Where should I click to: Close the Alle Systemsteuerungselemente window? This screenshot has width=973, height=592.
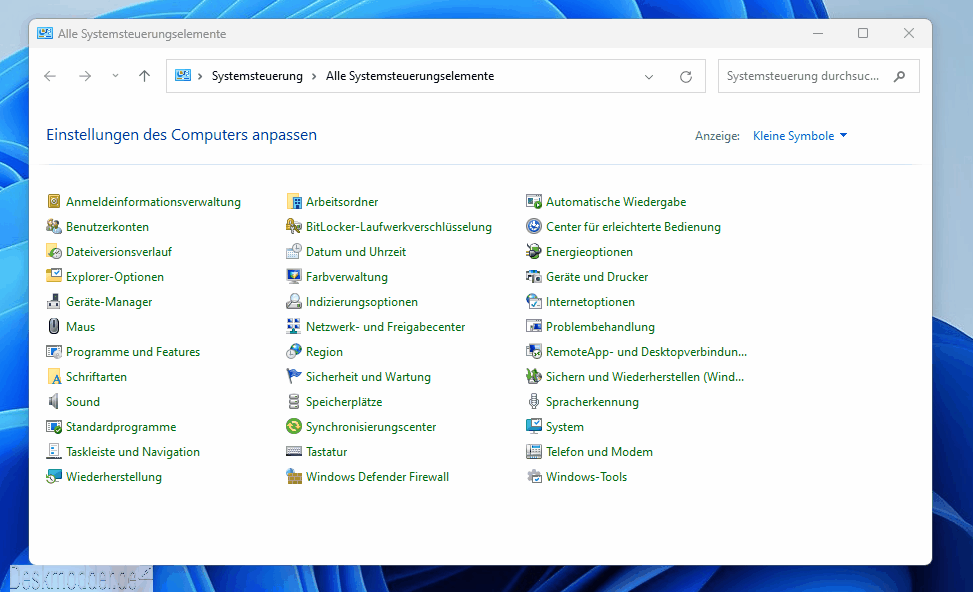(x=908, y=34)
